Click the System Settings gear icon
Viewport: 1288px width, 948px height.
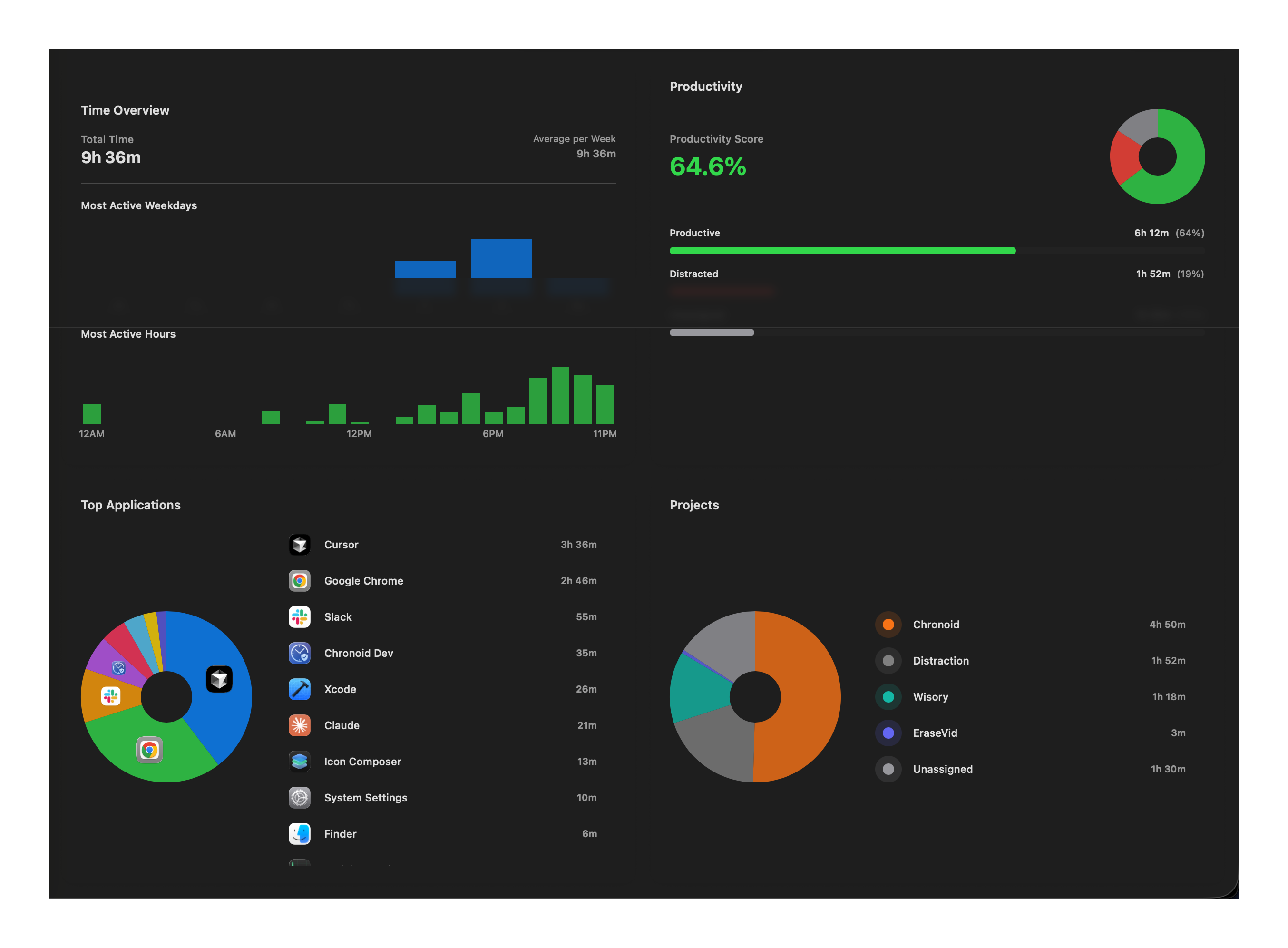300,798
